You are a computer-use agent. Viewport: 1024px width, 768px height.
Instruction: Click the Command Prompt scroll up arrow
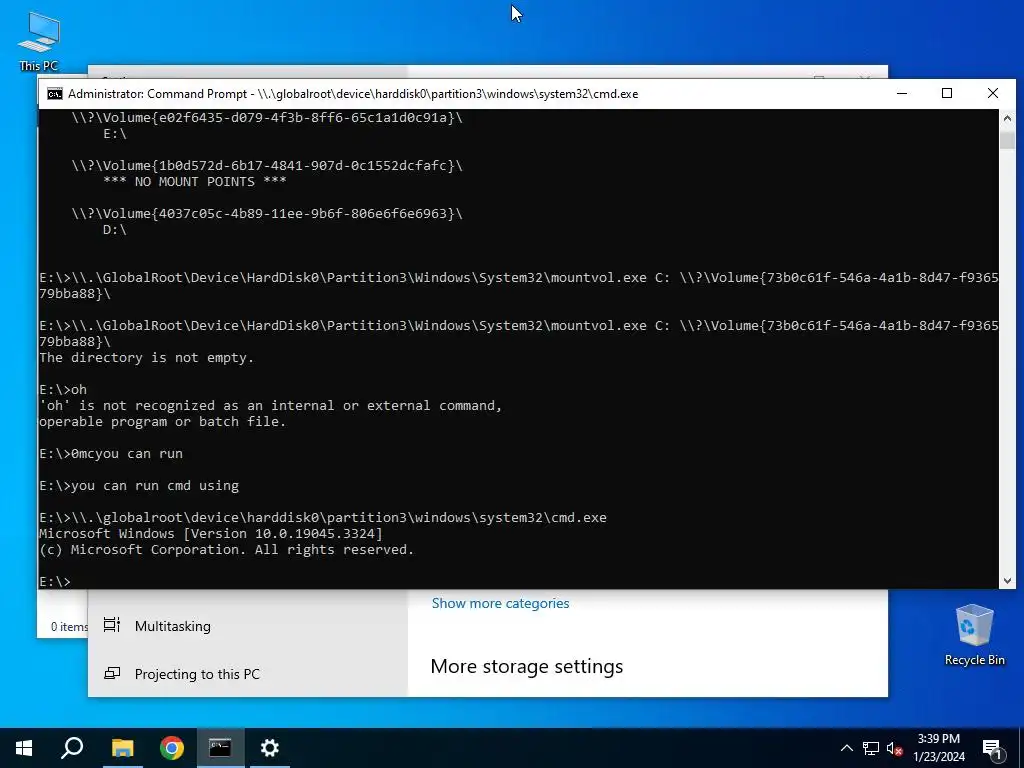(x=1007, y=118)
